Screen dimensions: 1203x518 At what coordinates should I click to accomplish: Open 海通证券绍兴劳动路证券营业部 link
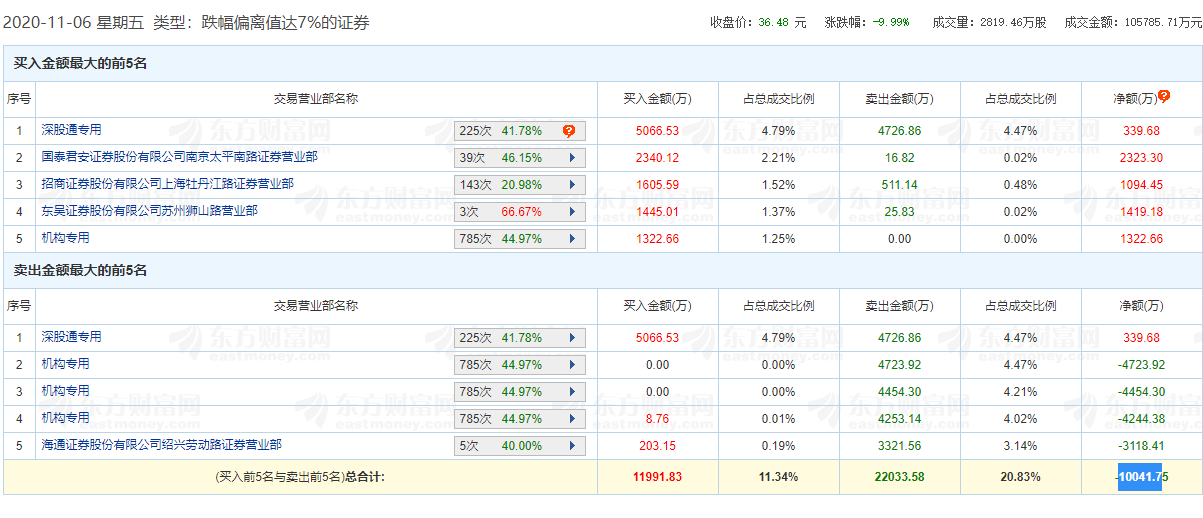pyautogui.click(x=161, y=445)
